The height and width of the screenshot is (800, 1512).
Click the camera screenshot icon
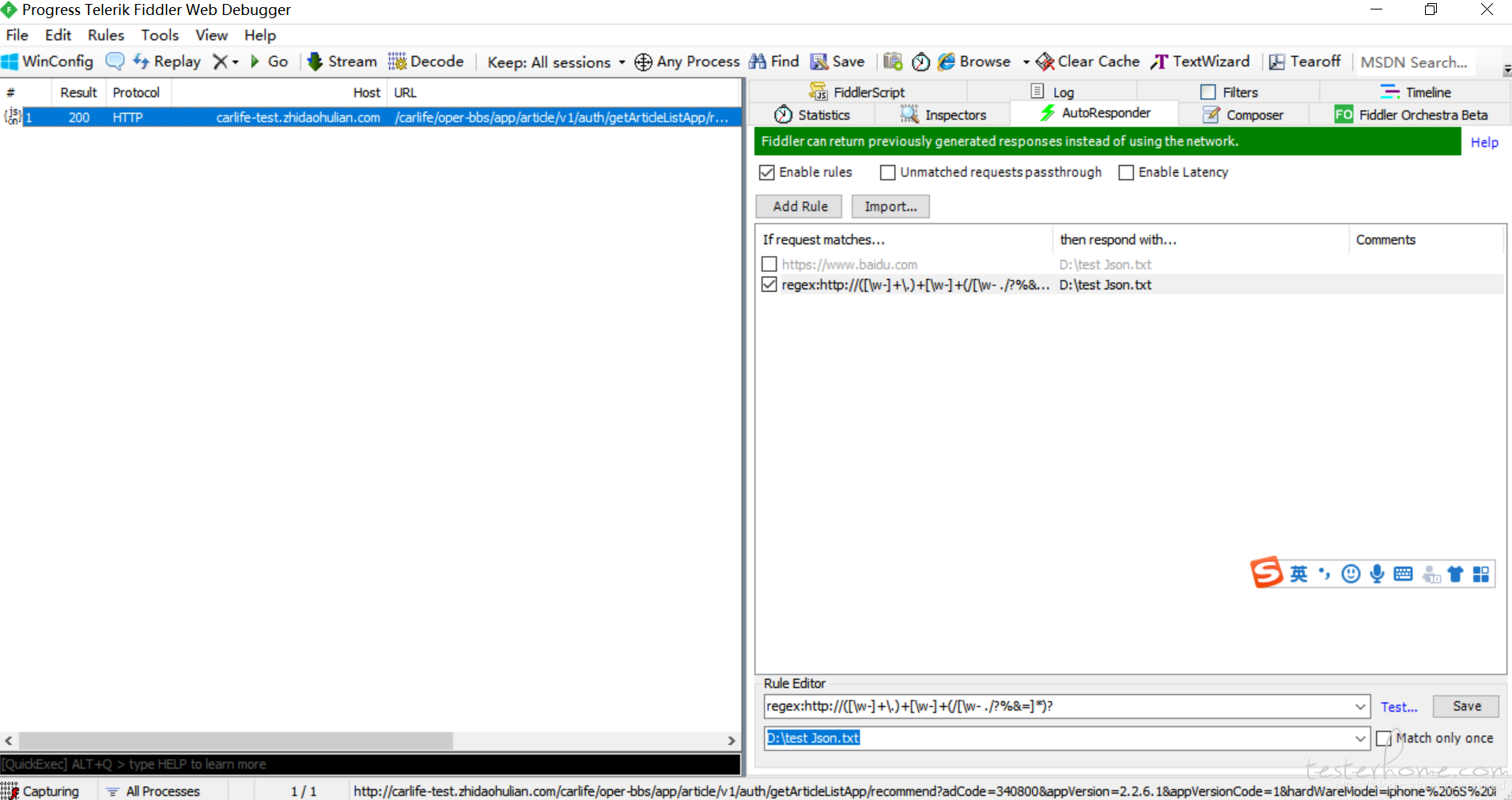[893, 62]
